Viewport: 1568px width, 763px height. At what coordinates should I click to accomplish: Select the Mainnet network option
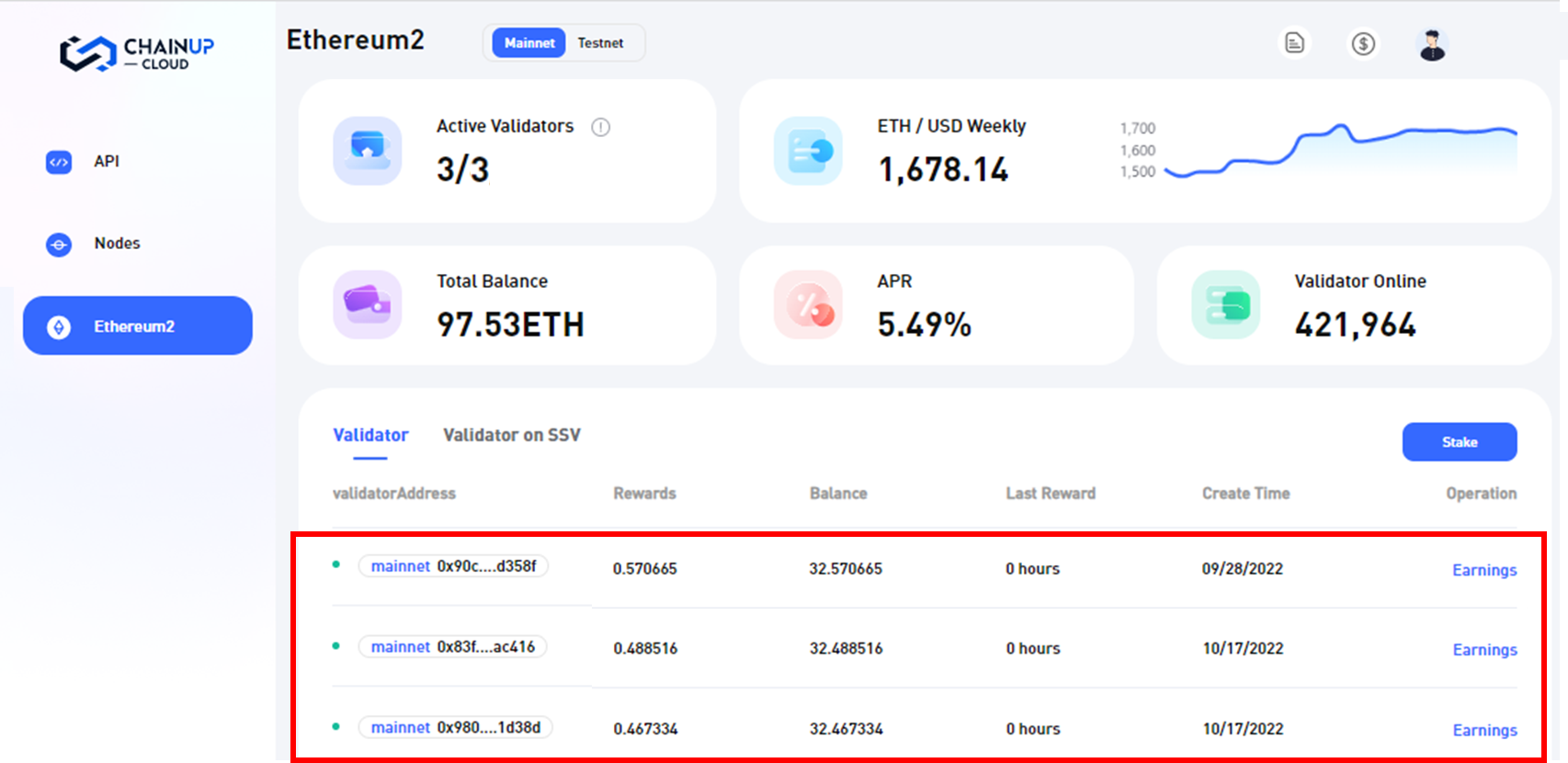[x=529, y=43]
